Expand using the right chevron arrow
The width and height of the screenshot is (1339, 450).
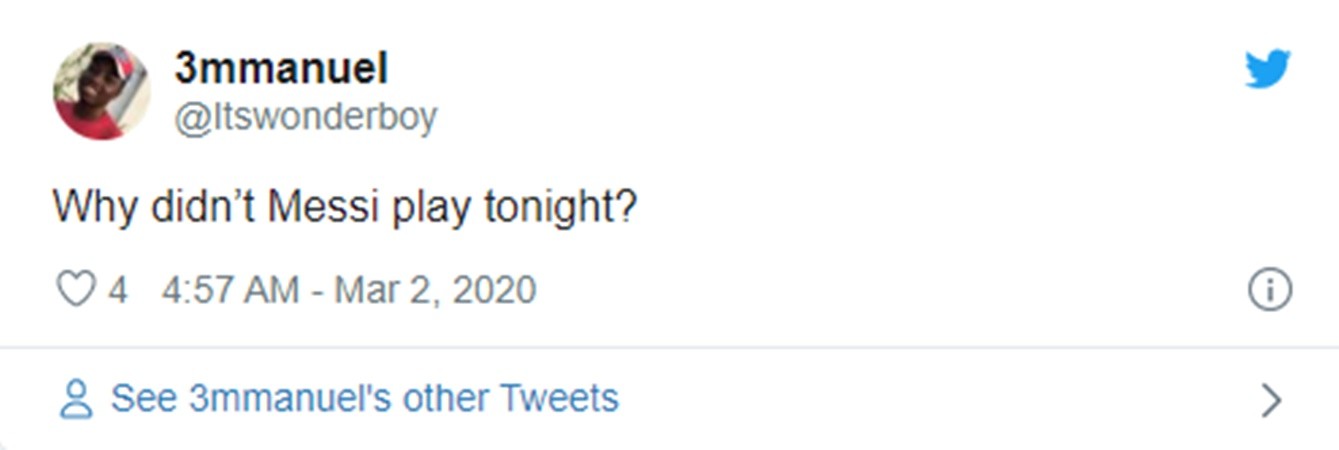tap(1271, 400)
